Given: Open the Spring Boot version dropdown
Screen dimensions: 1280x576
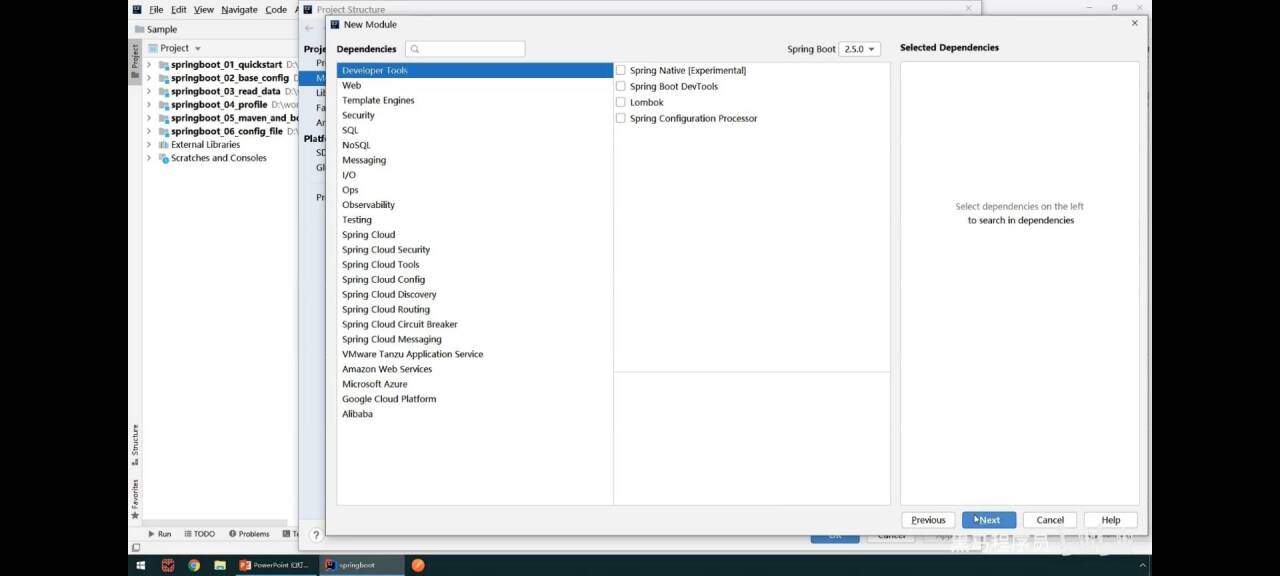Looking at the screenshot, I should (859, 49).
